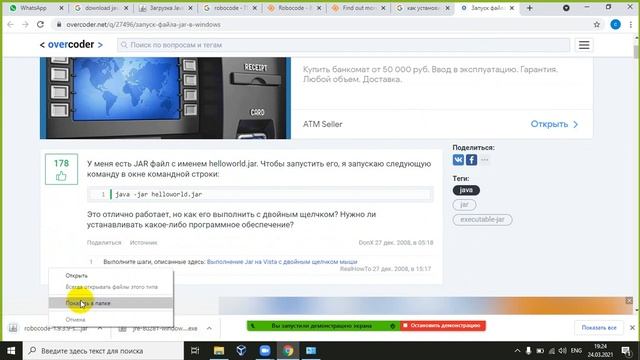Screen dimensions: 640x360
Task: Click 'Показать все' downloads button
Action: (599, 327)
